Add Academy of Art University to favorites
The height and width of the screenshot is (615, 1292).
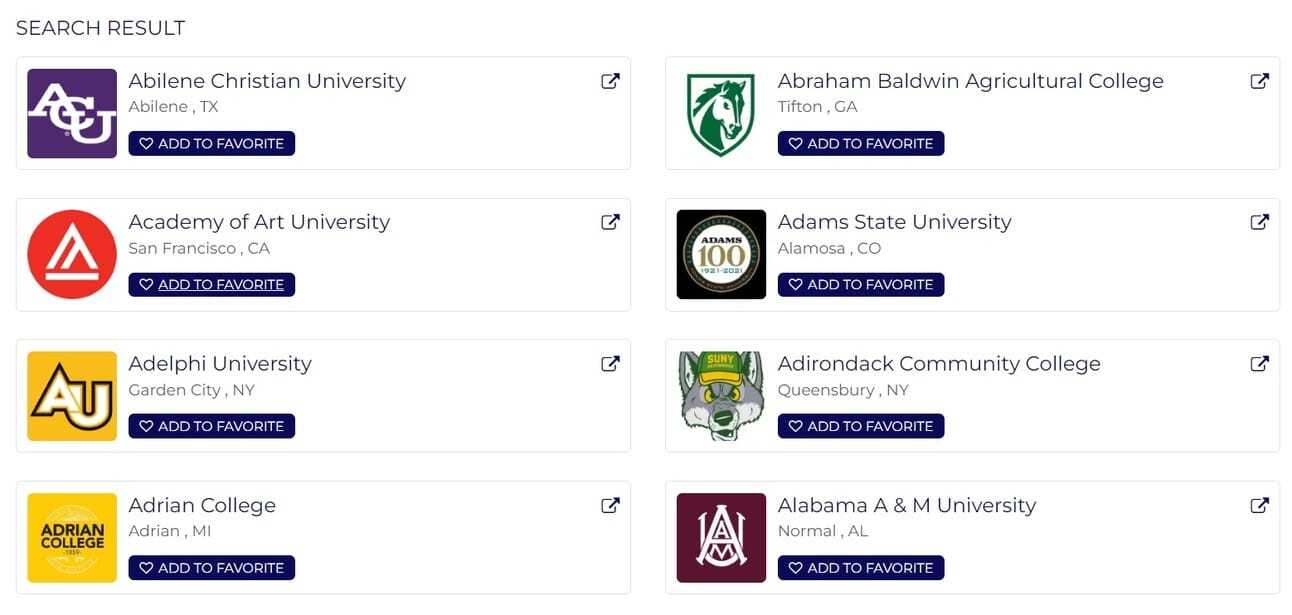pyautogui.click(x=211, y=285)
